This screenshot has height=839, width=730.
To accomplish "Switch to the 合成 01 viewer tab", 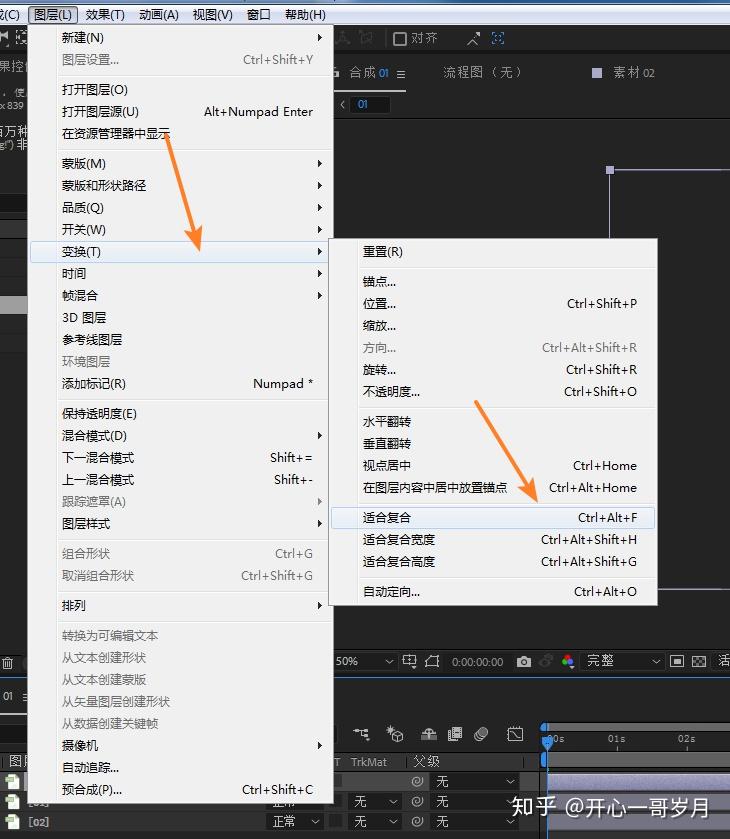I will [x=369, y=73].
